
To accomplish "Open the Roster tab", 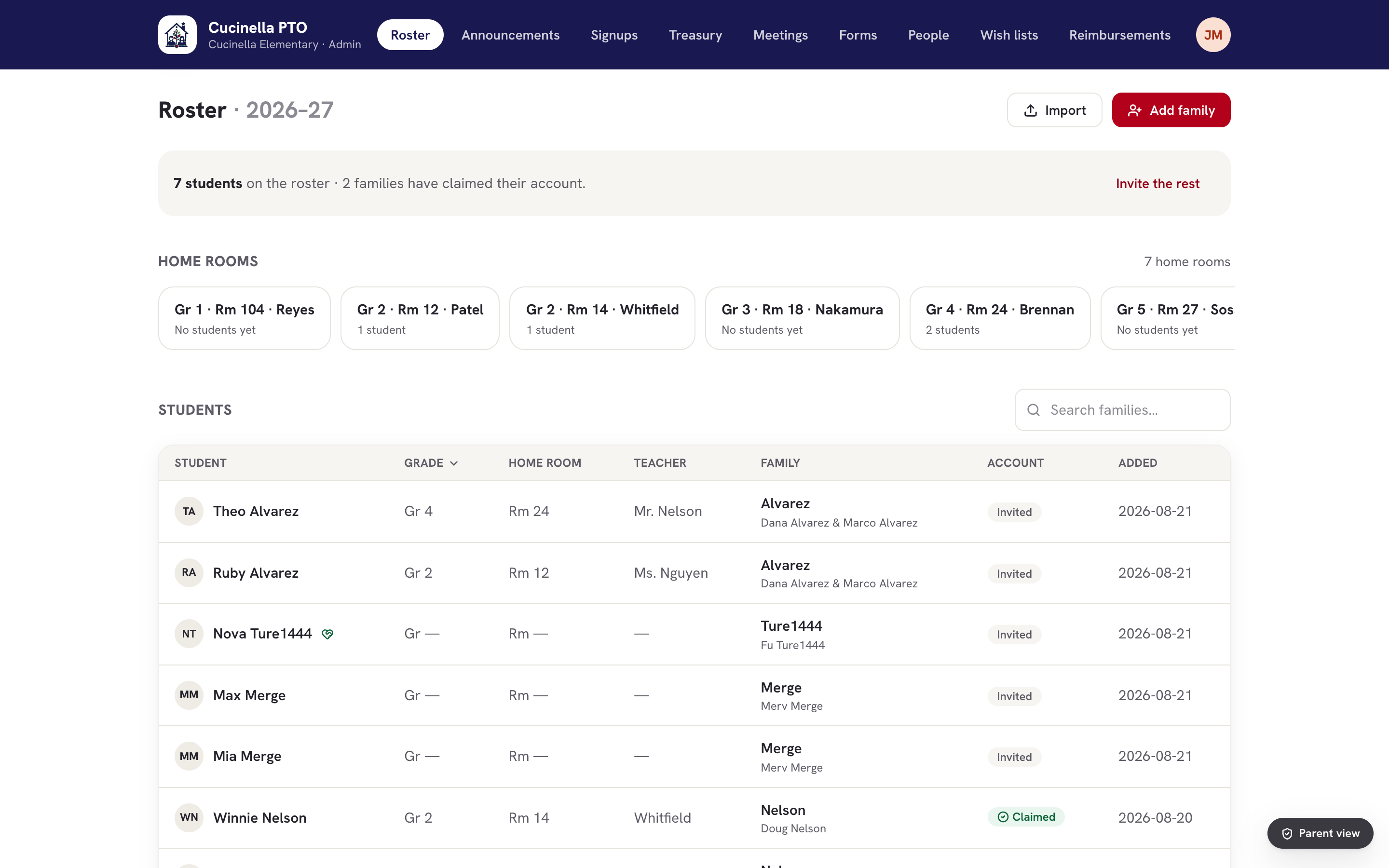I will click(410, 35).
